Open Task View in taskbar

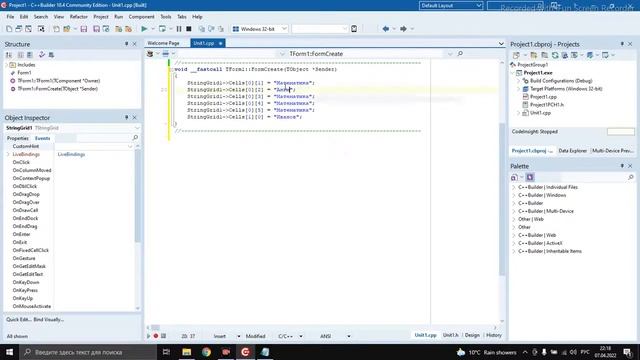click(x=166, y=352)
